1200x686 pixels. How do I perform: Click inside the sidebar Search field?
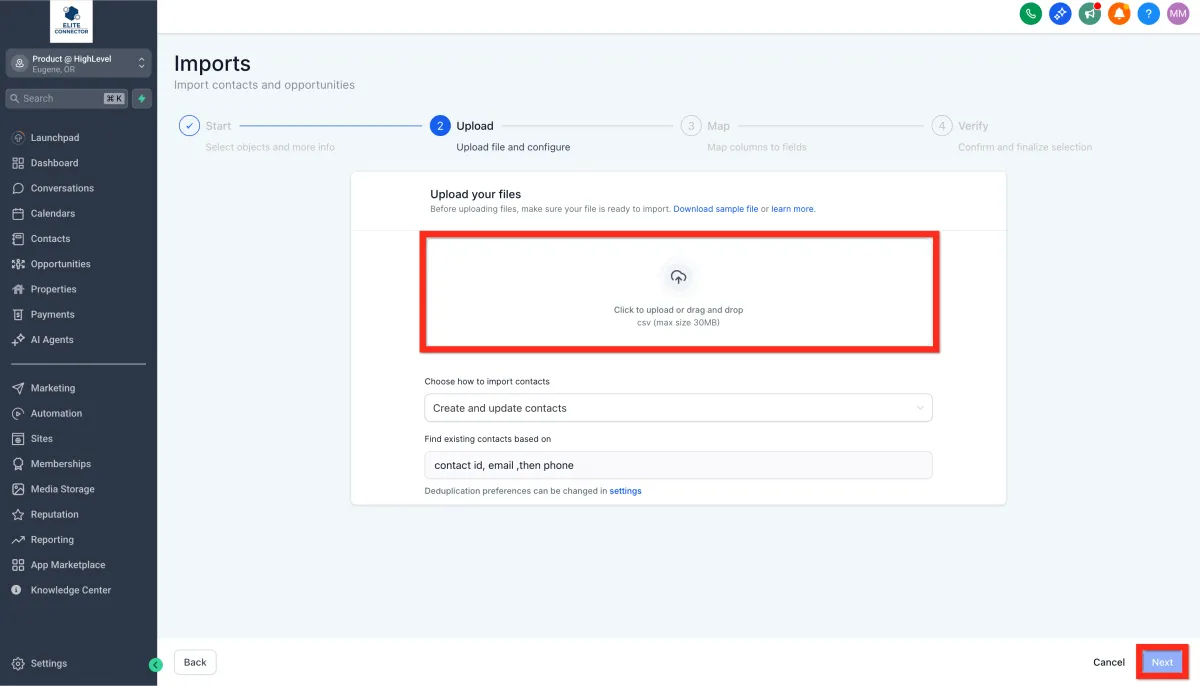[x=66, y=98]
